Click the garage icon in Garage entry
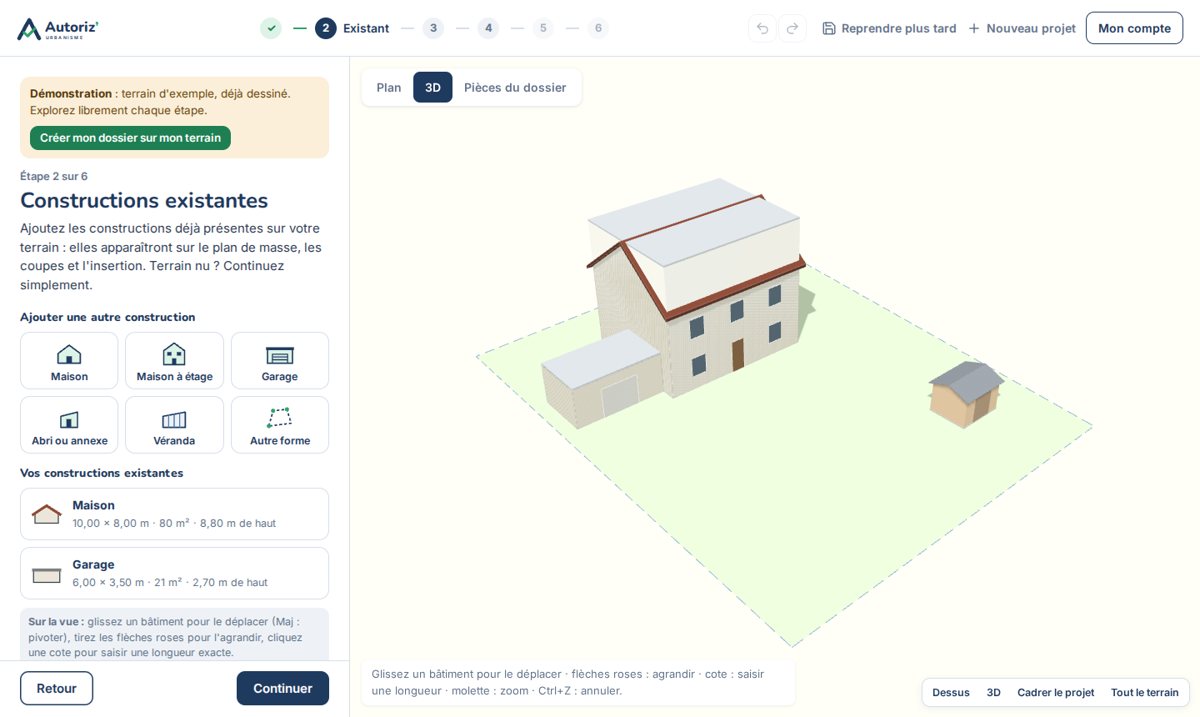The height and width of the screenshot is (717, 1200). pos(47,575)
